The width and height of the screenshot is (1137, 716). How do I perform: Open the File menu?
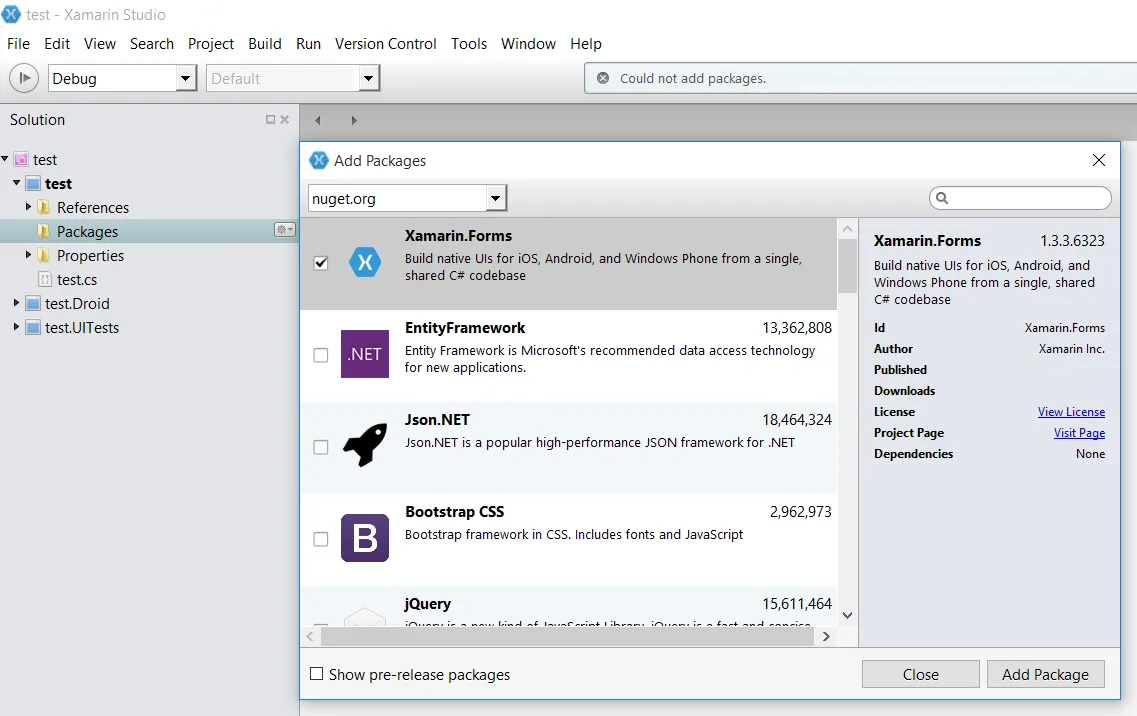point(18,44)
